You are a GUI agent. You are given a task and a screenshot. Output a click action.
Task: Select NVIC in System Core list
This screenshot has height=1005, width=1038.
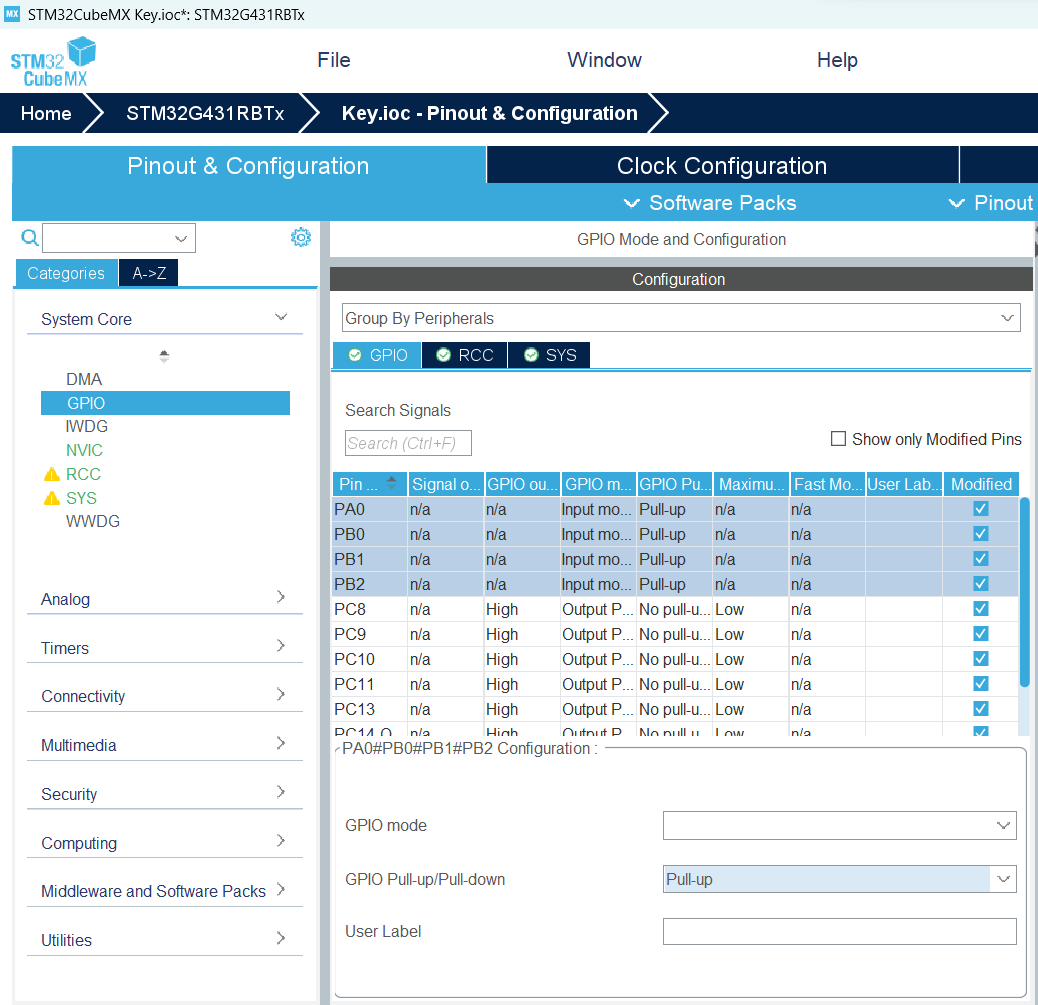coord(84,450)
